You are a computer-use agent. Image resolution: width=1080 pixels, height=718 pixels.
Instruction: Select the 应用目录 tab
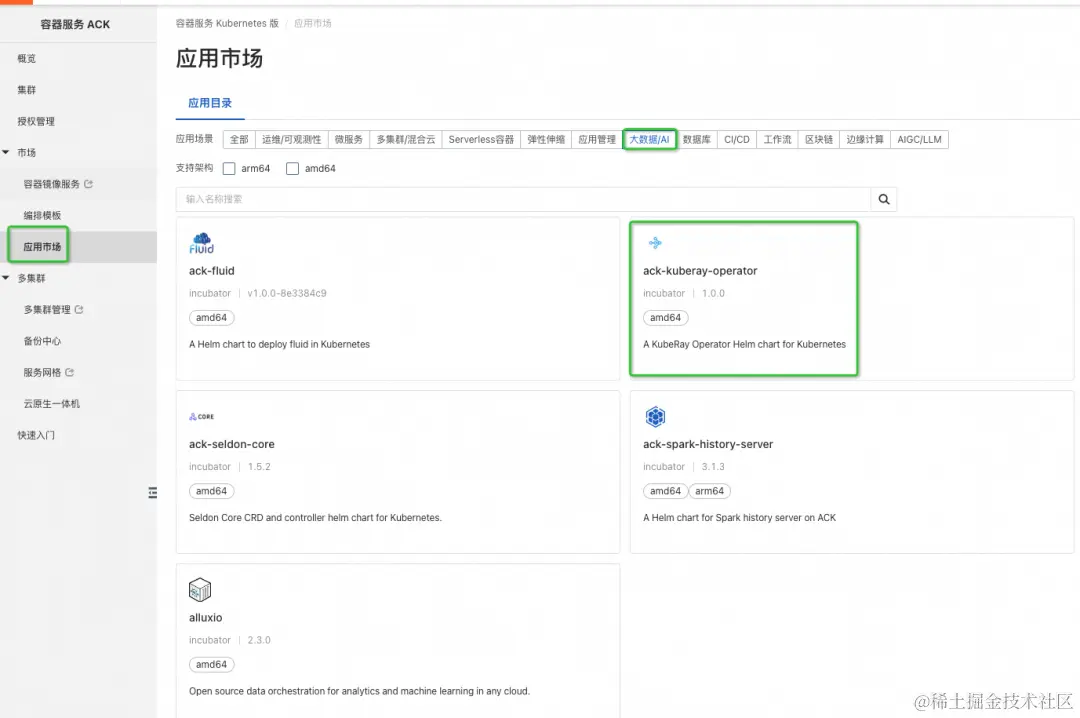pos(210,102)
